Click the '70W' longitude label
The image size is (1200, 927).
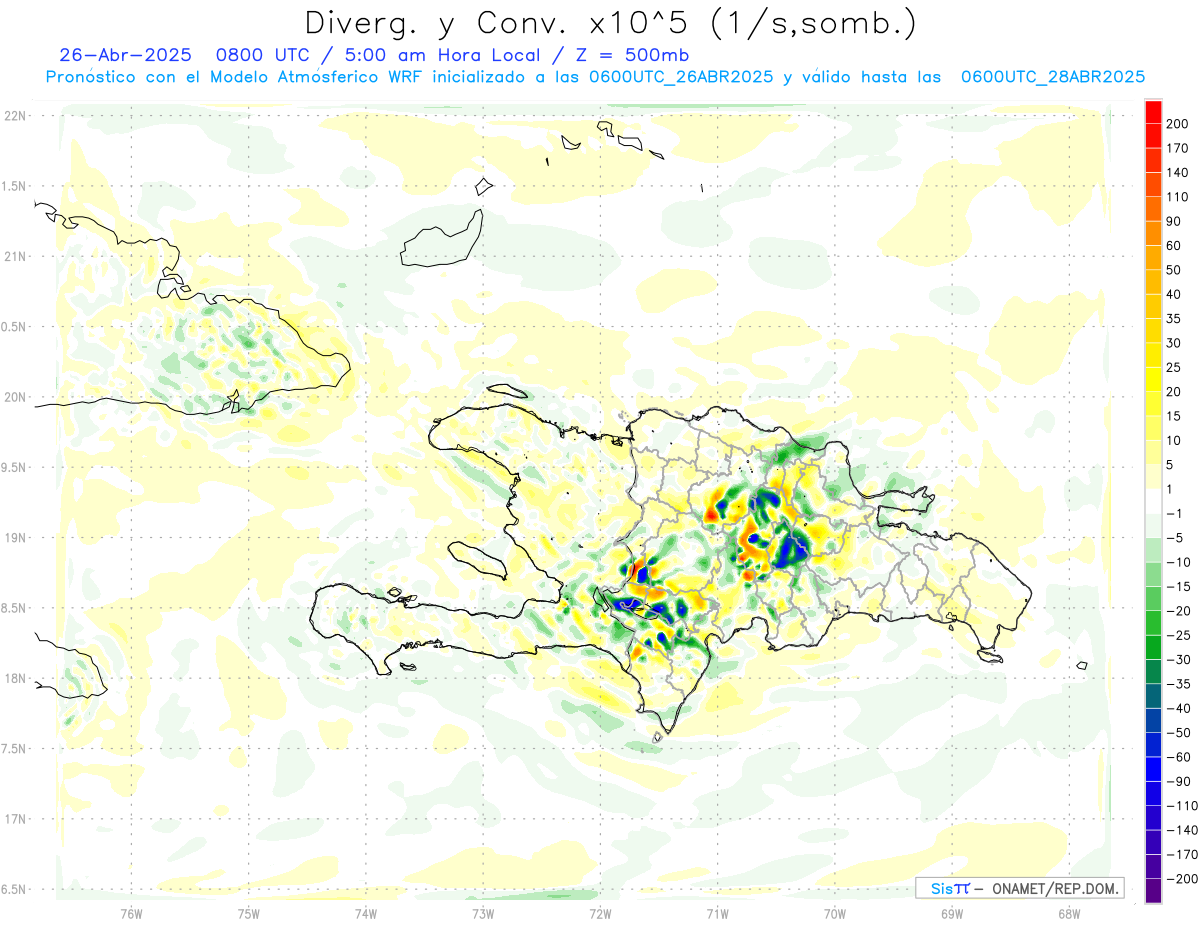tap(834, 913)
